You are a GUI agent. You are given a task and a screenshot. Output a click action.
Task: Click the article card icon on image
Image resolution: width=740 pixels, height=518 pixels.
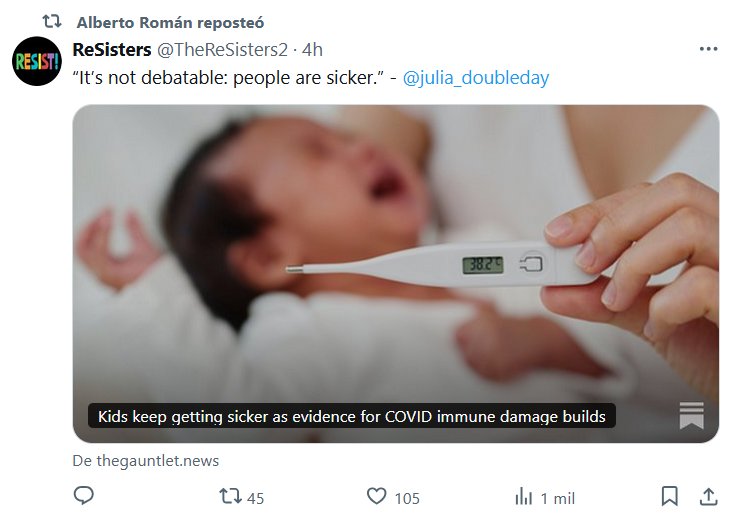tap(691, 416)
